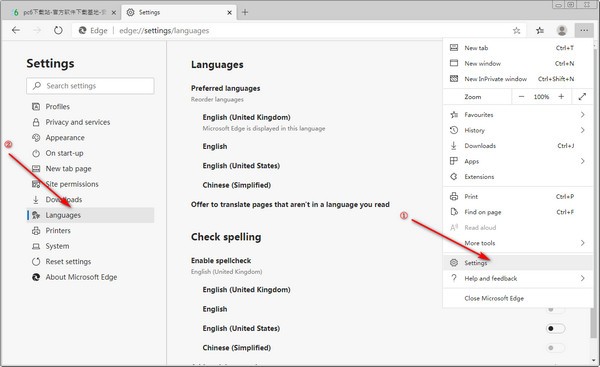Select the Settings browser tab

point(179,12)
